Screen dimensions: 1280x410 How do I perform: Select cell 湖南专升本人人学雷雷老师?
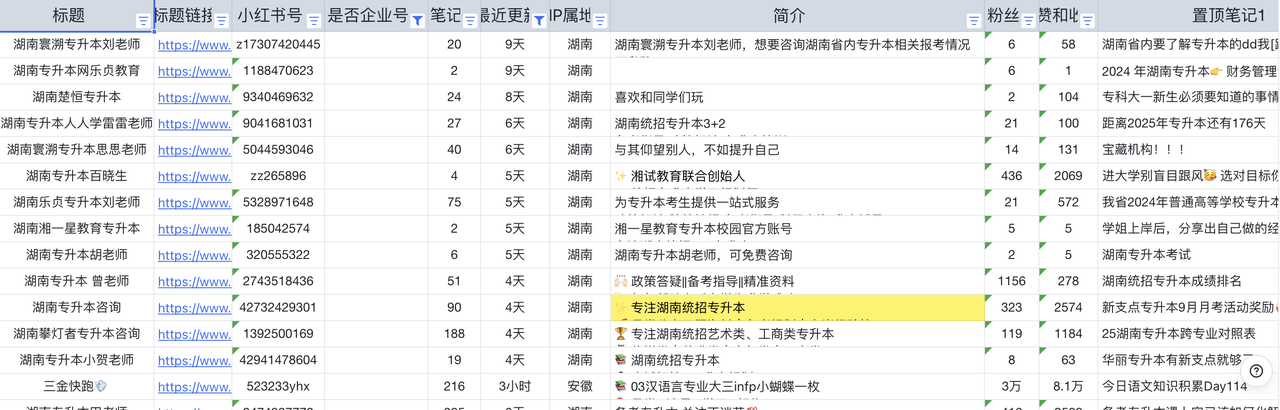[x=77, y=123]
